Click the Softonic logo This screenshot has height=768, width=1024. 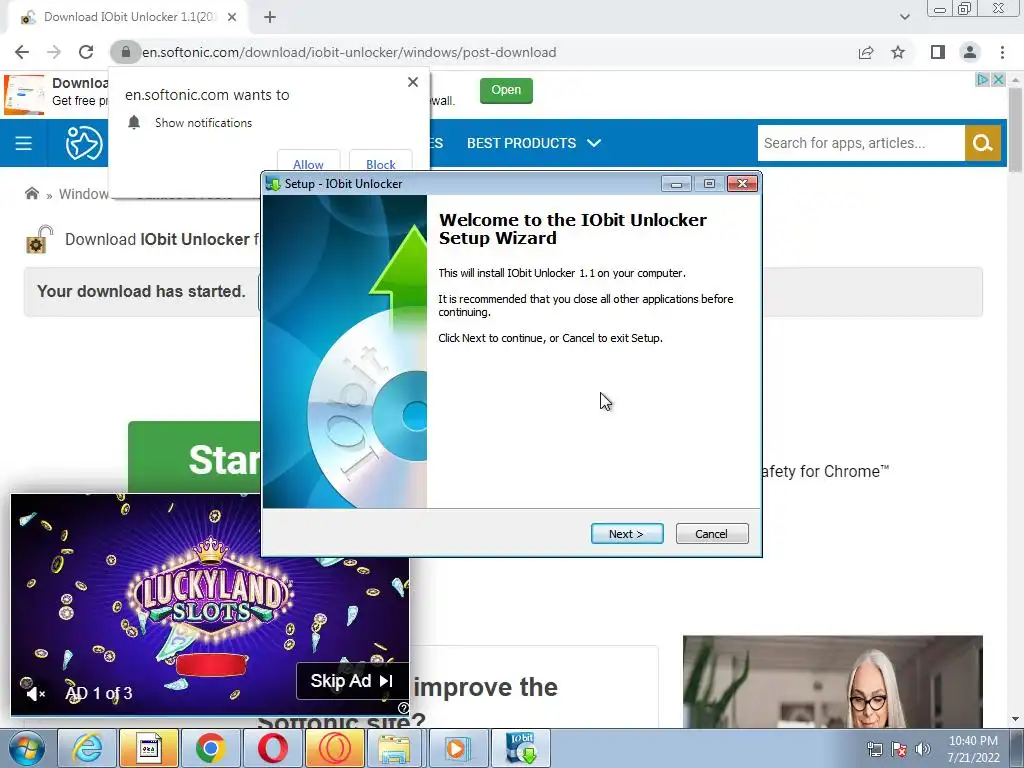pyautogui.click(x=84, y=143)
